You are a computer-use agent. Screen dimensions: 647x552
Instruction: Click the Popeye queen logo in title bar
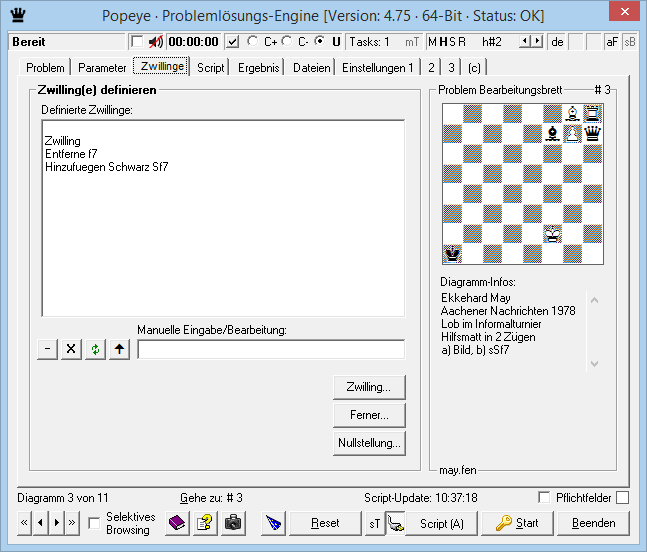coord(18,15)
